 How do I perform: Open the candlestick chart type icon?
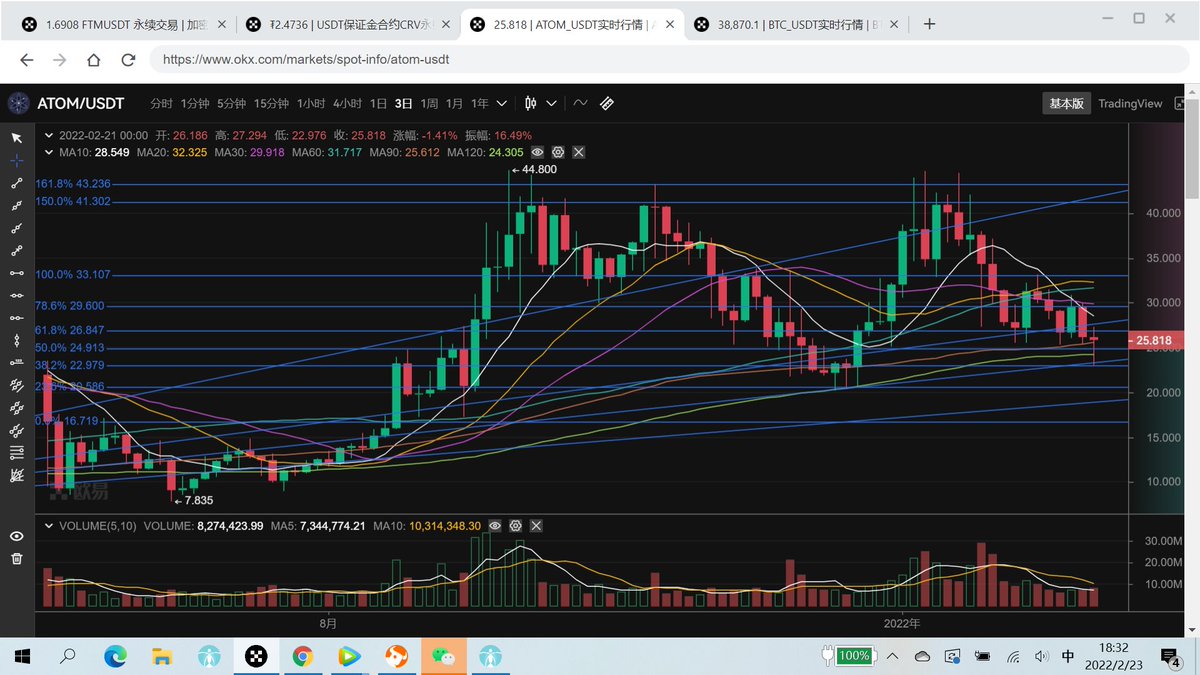(531, 103)
